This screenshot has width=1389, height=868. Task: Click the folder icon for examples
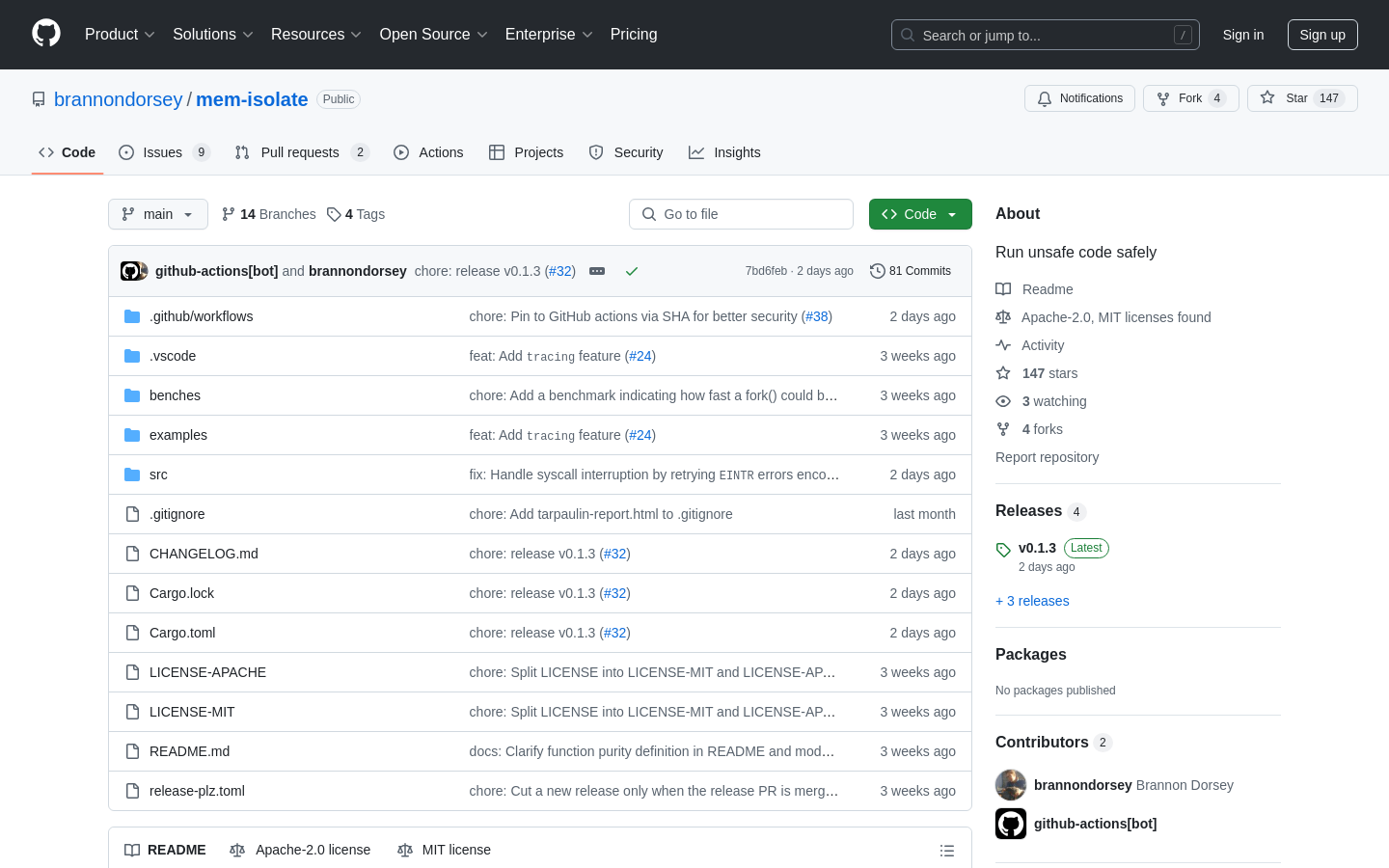tap(132, 435)
